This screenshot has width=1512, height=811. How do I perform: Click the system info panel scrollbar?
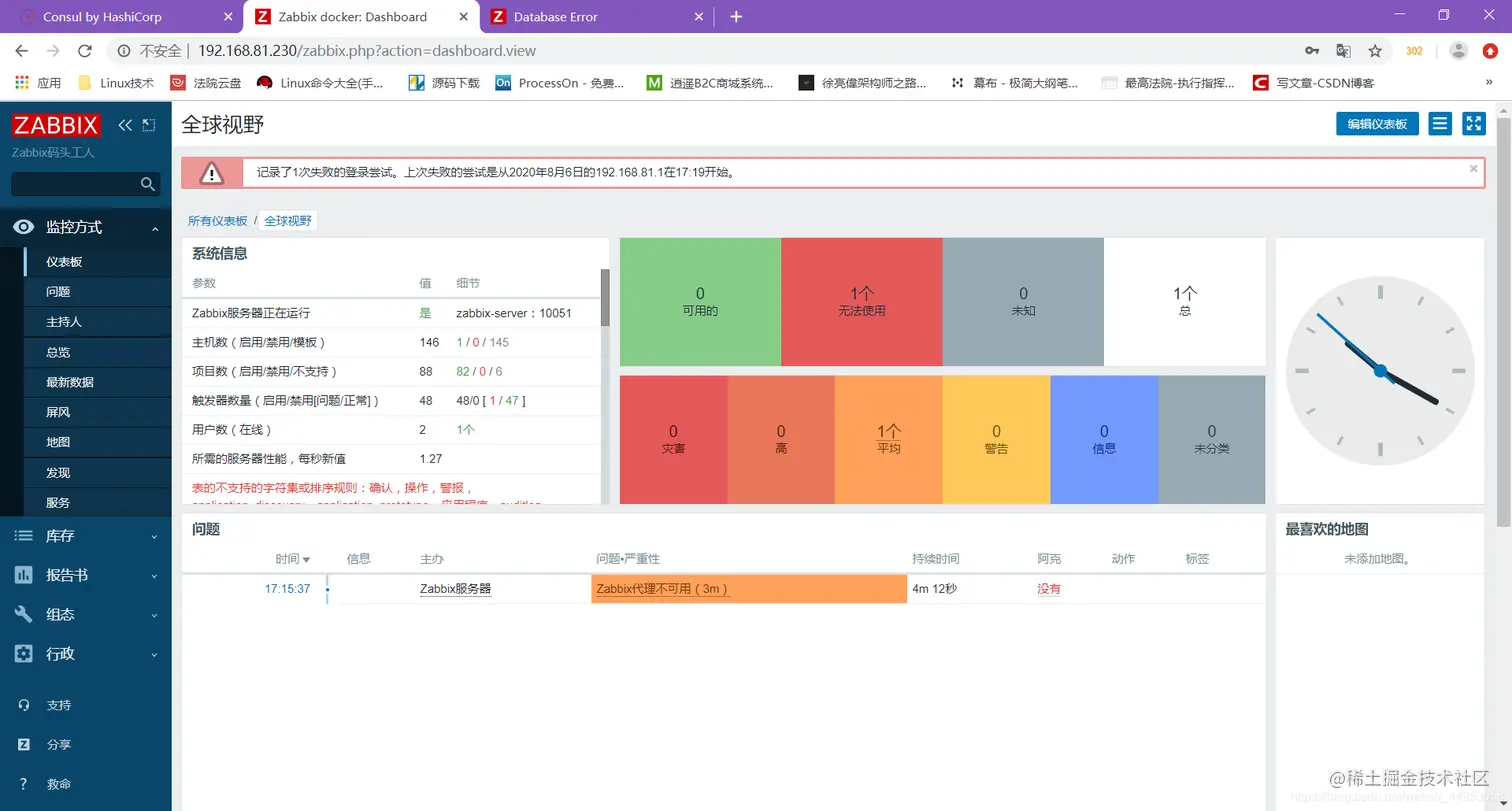point(604,297)
